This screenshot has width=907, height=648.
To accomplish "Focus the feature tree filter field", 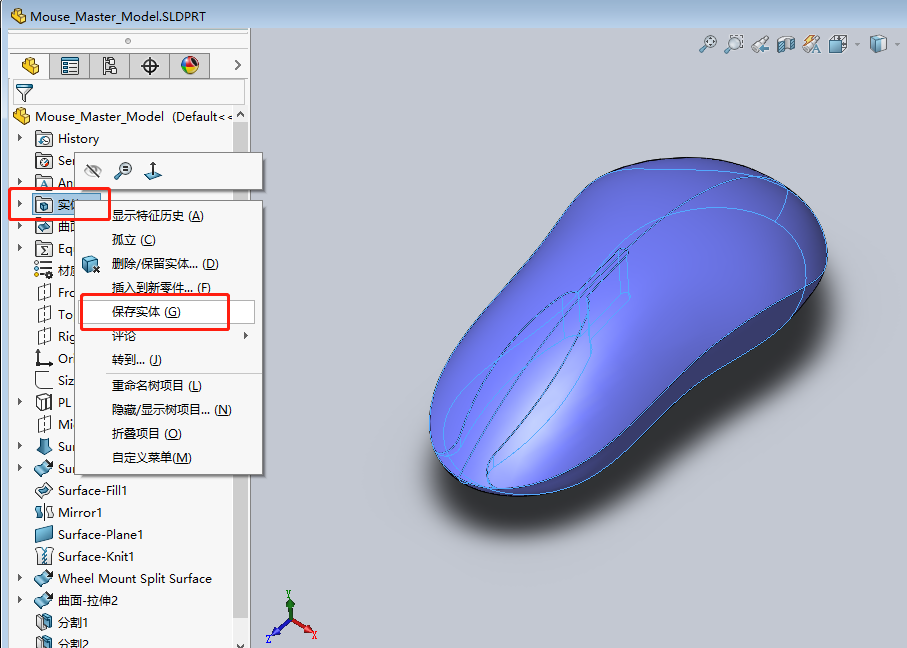I will click(129, 93).
